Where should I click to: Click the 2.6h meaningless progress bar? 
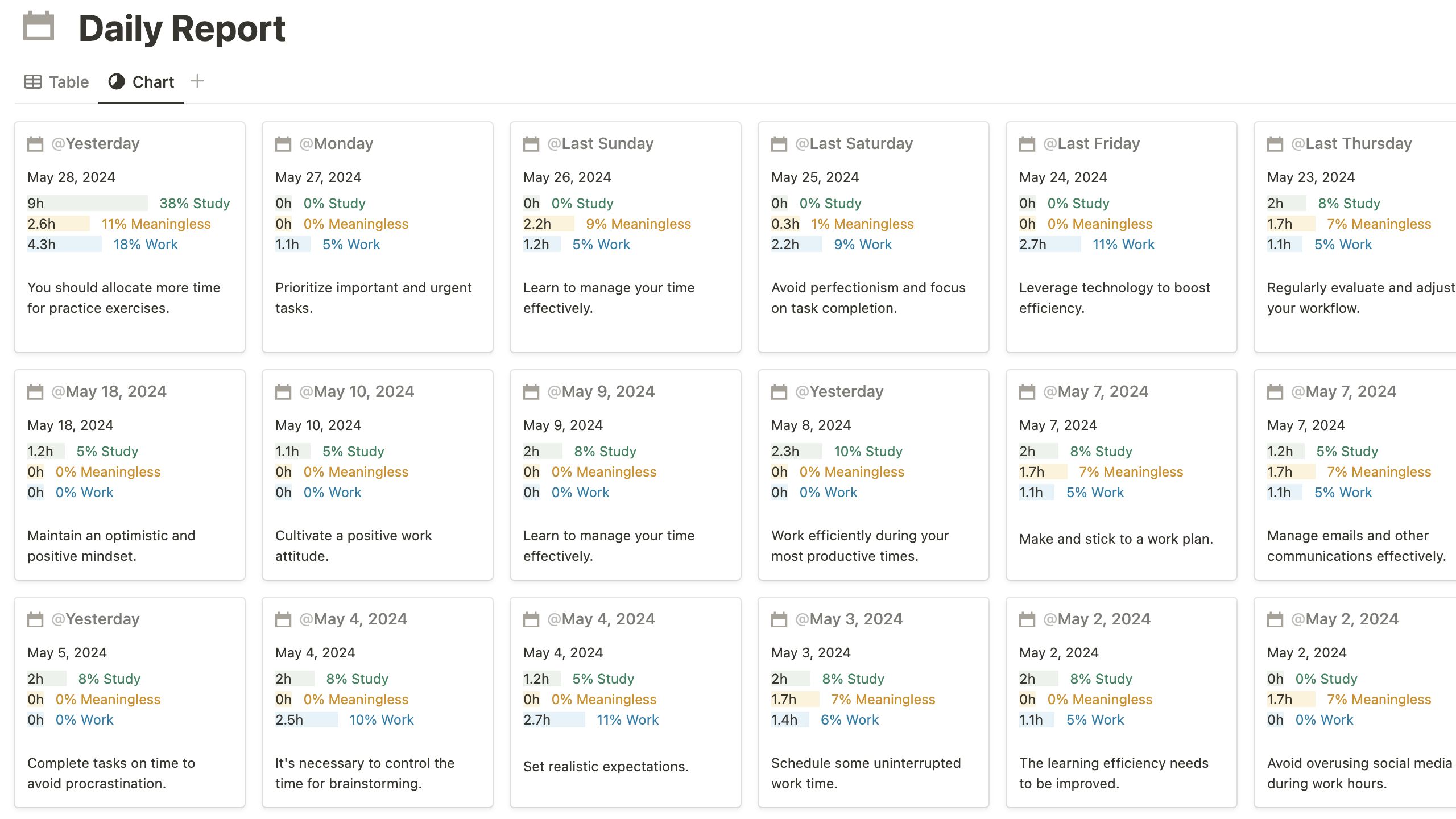tap(59, 224)
